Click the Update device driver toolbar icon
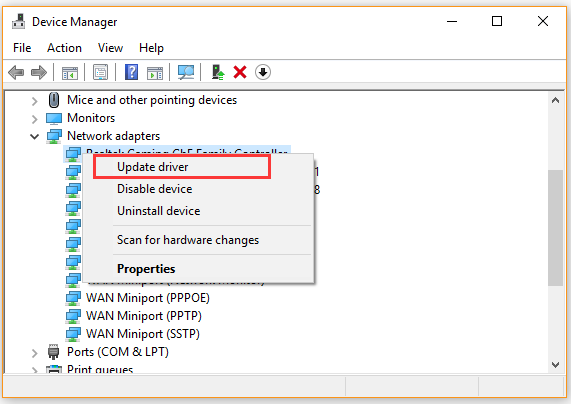Viewport: 571px width, 404px height. coord(217,72)
